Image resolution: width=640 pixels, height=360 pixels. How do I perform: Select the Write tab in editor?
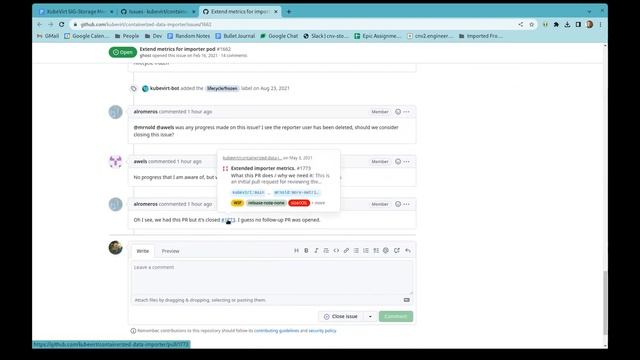click(x=142, y=251)
